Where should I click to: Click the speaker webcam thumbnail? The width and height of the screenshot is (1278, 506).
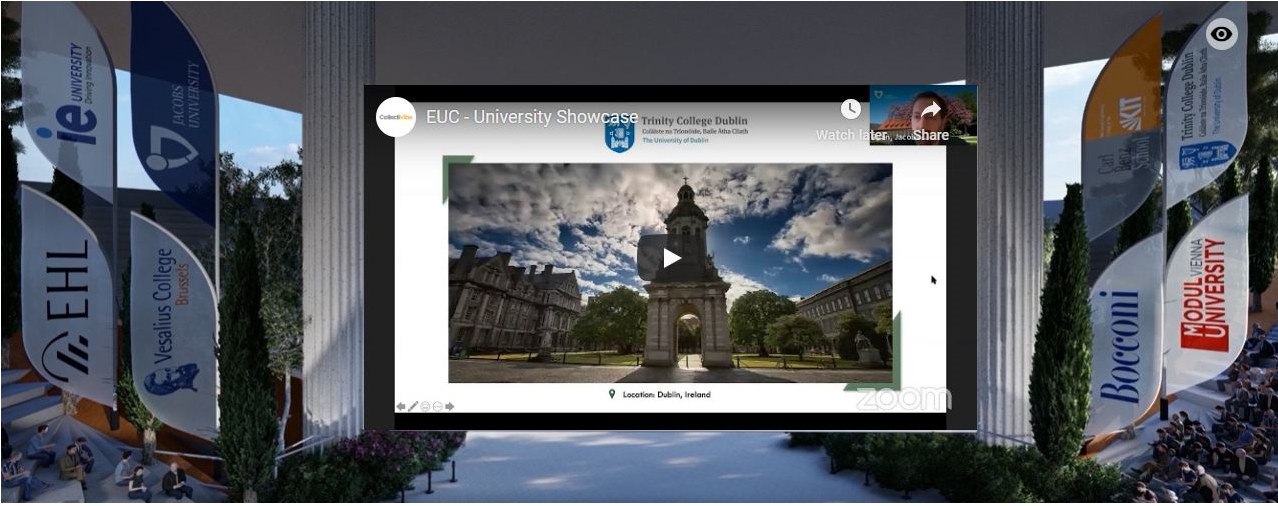pyautogui.click(x=923, y=115)
